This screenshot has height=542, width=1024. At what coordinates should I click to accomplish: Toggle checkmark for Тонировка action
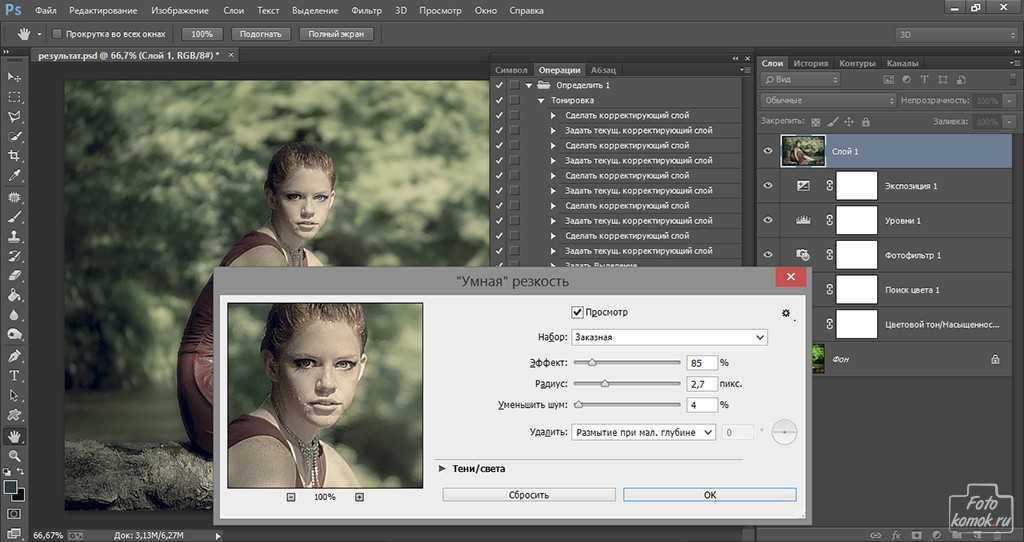[x=500, y=100]
